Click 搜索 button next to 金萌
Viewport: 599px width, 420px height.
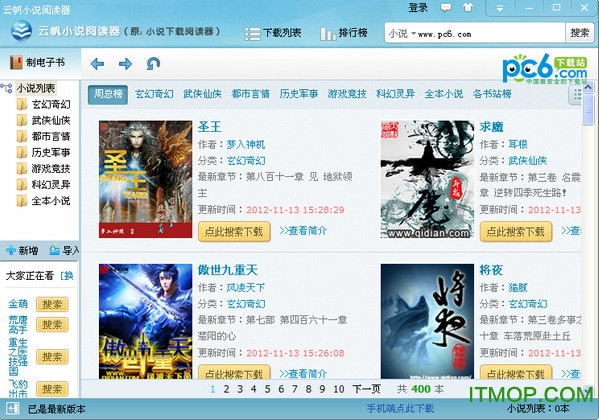tap(52, 305)
